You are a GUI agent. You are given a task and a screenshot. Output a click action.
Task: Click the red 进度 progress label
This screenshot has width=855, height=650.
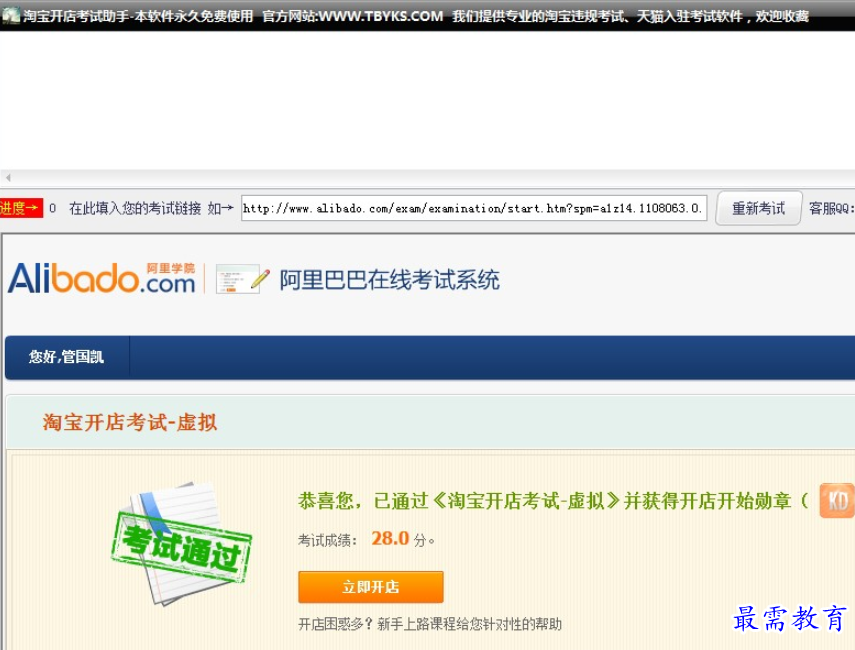[21, 208]
